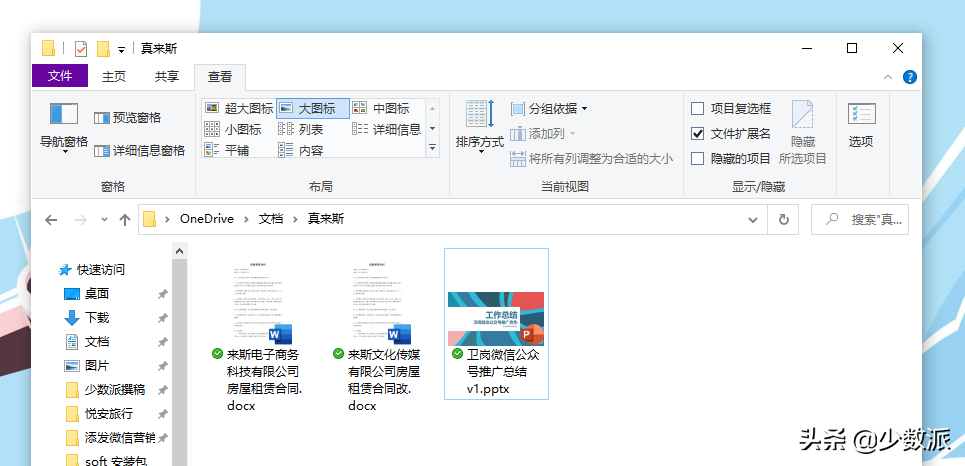
Task: Click the 文档 breadcrumb in address bar
Action: [x=271, y=219]
